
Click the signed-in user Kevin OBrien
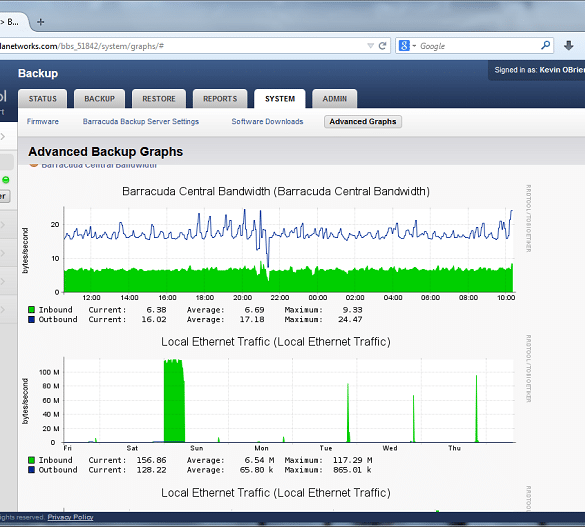562,70
